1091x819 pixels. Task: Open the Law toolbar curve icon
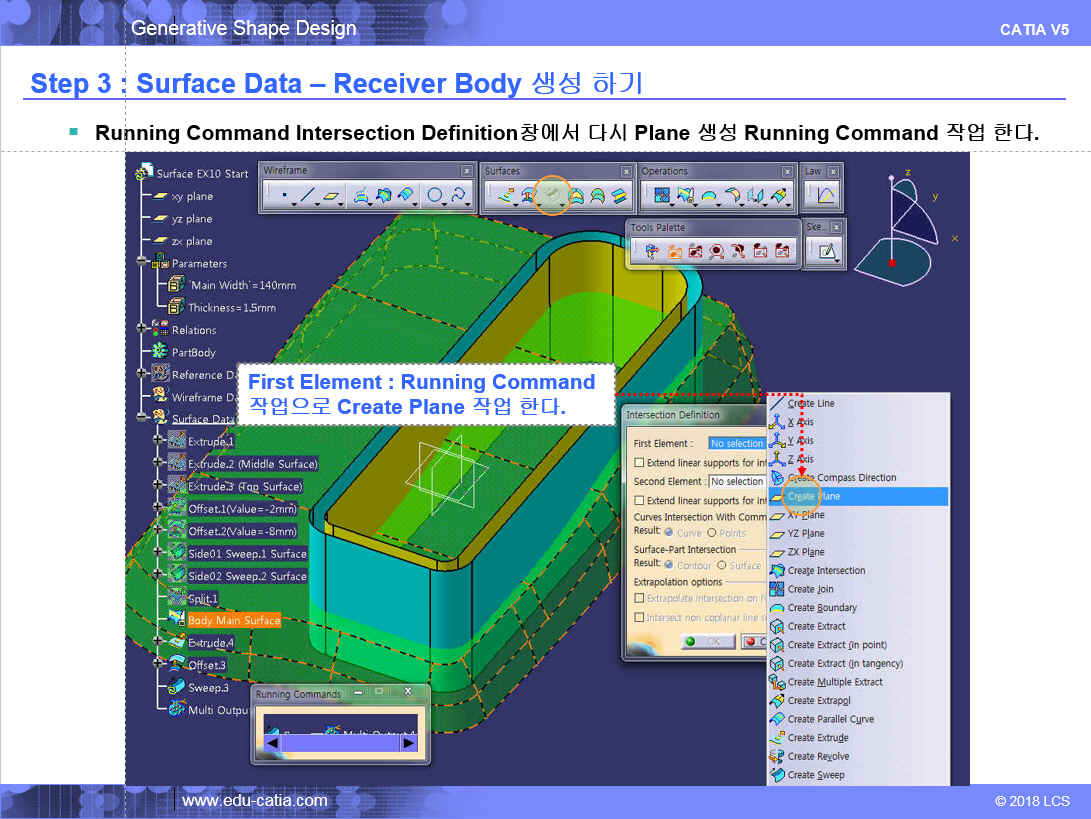[826, 196]
